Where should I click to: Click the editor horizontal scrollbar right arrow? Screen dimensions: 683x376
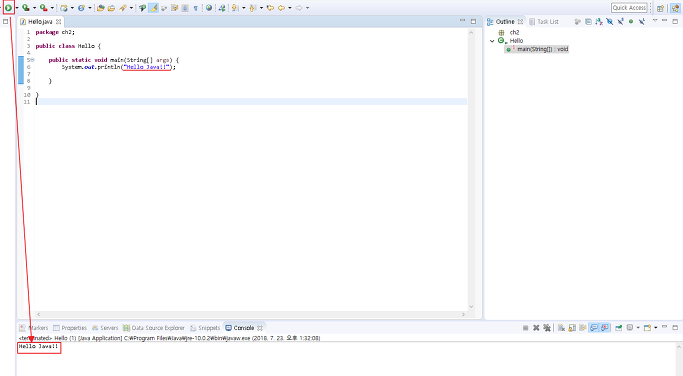coord(463,314)
